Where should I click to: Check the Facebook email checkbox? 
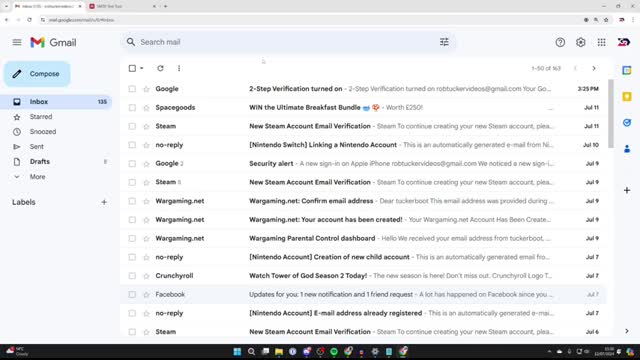pos(132,295)
